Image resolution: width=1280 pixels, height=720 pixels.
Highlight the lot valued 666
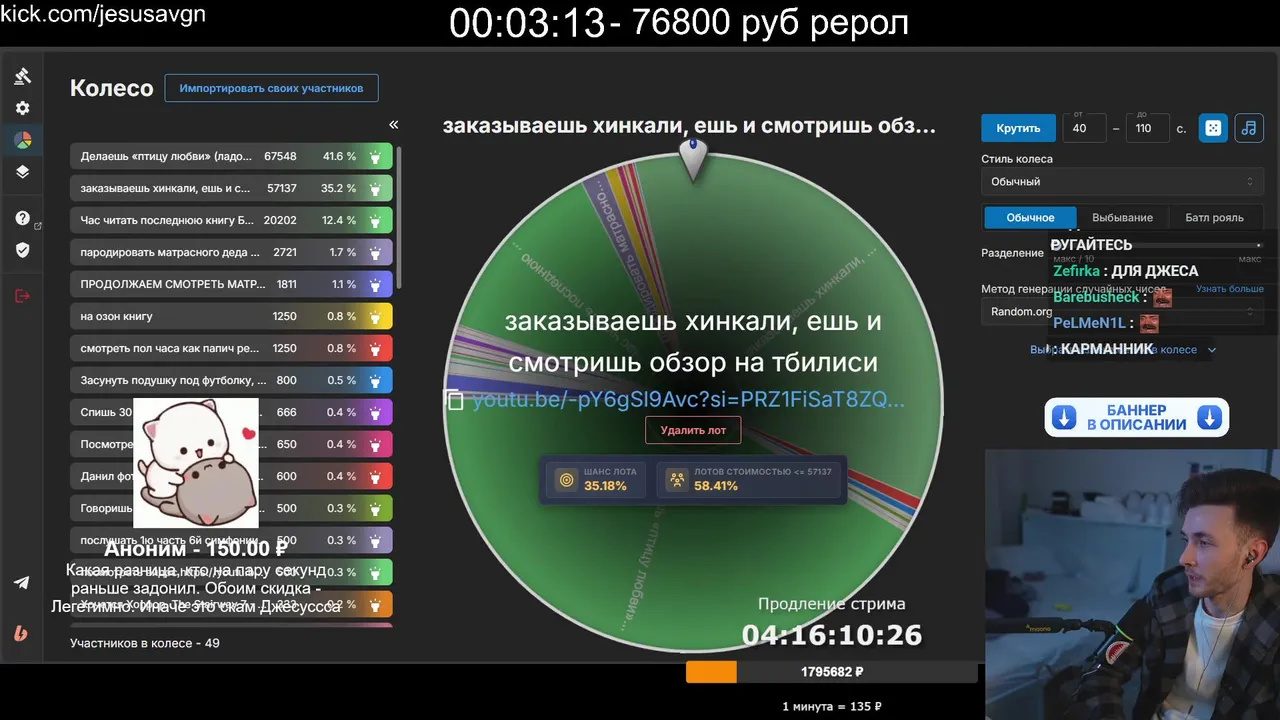375,413
